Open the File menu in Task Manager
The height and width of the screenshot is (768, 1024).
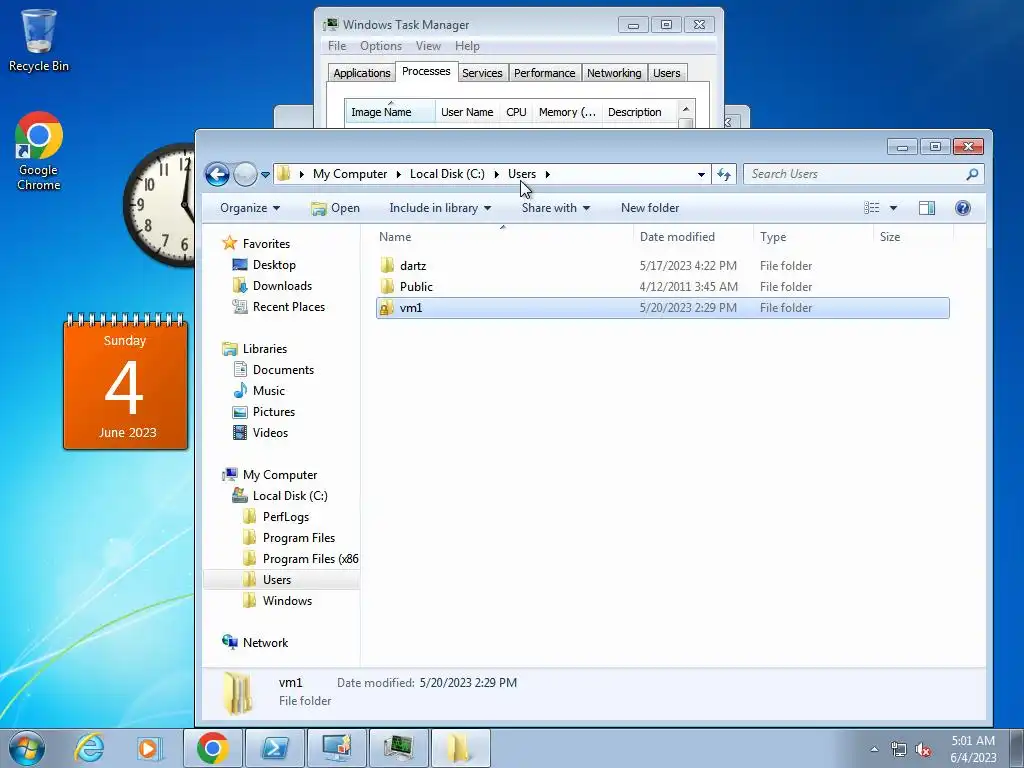coord(337,46)
